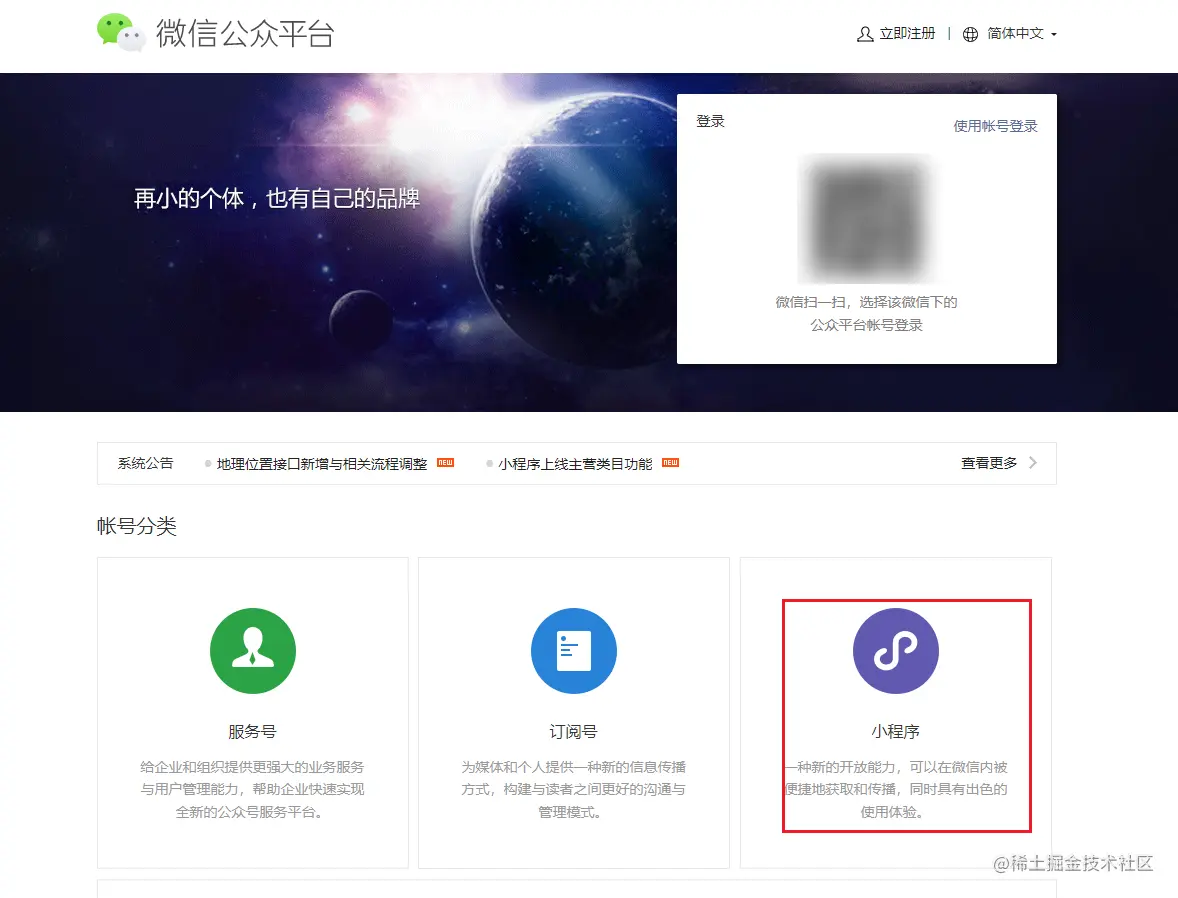Click the 小程序 description paragraph

point(896,789)
